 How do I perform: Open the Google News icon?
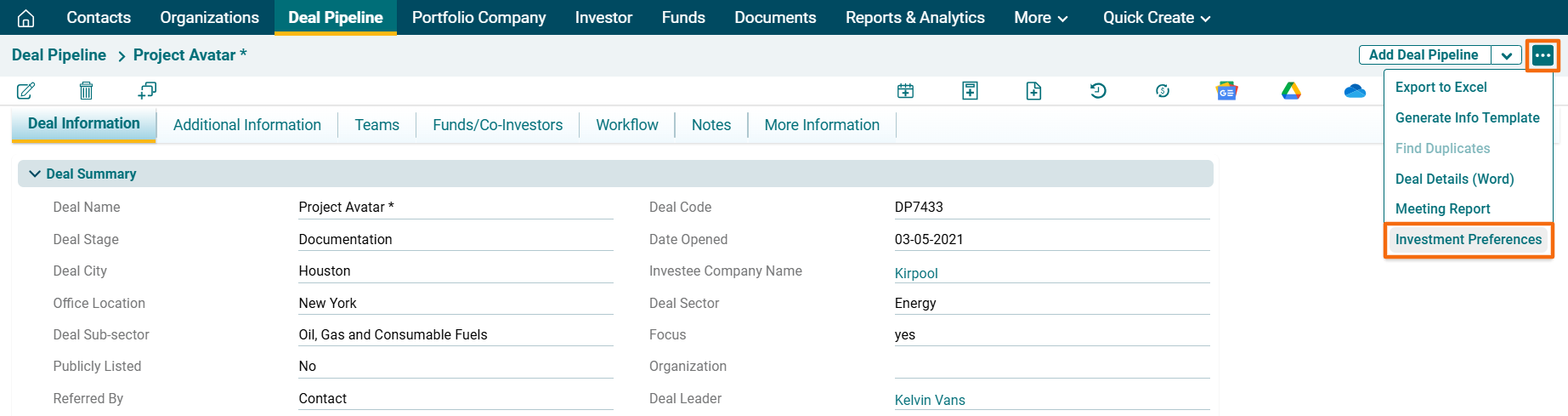coord(1226,91)
